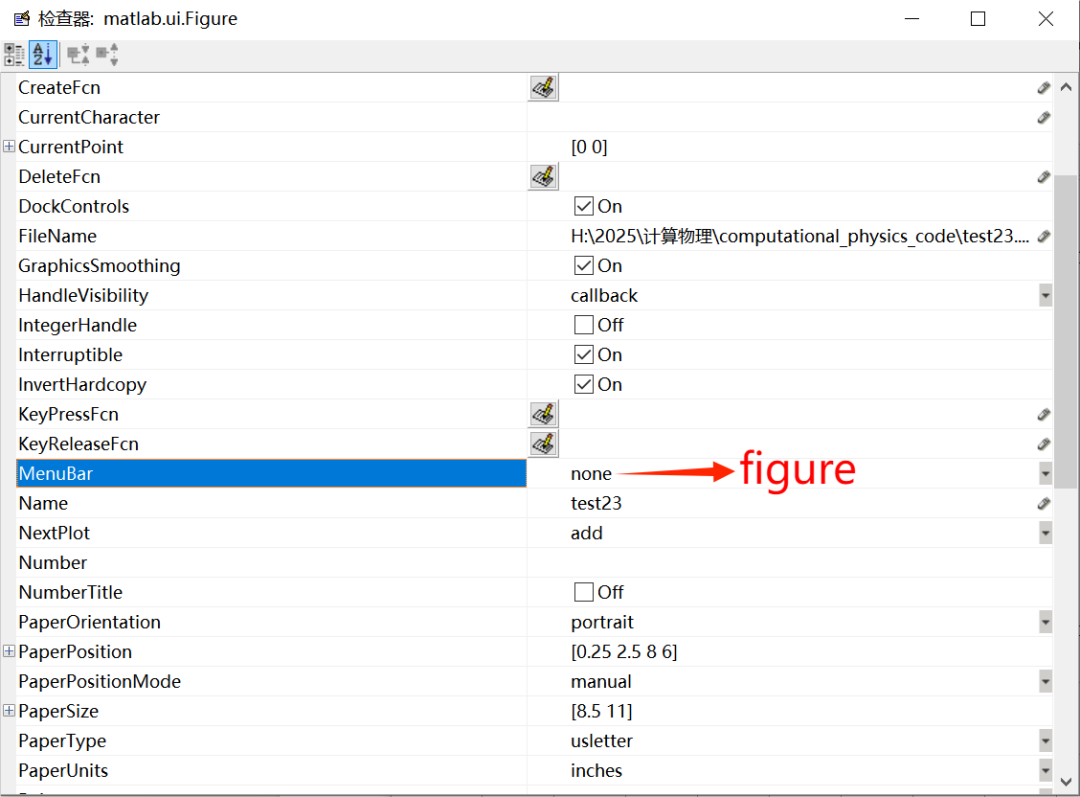Click the alphabetical sort toolbar icon
The width and height of the screenshot is (1080, 797).
click(x=42, y=54)
